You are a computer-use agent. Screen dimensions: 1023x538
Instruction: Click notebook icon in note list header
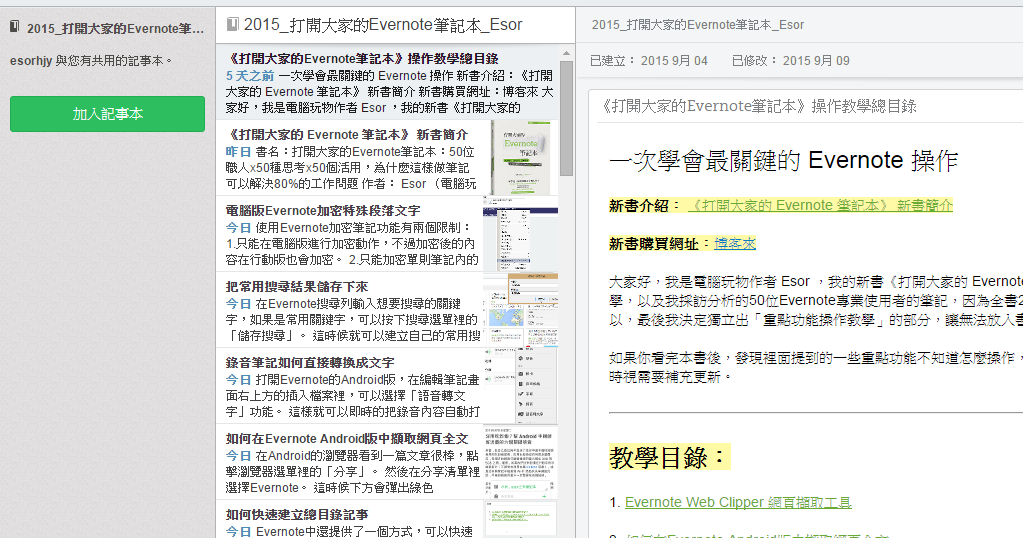point(232,25)
